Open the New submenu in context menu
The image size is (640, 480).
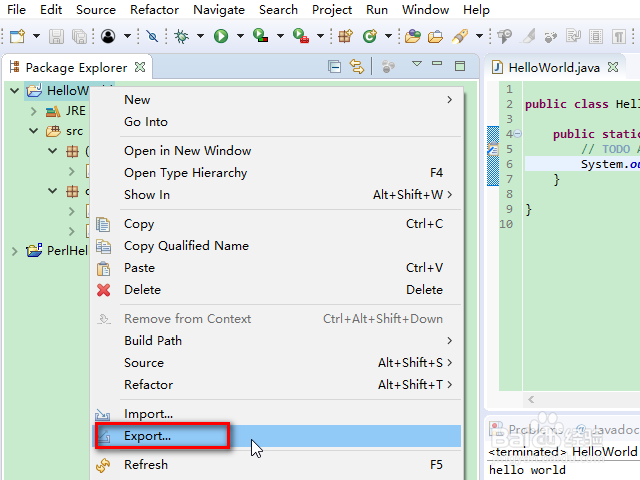[278, 100]
